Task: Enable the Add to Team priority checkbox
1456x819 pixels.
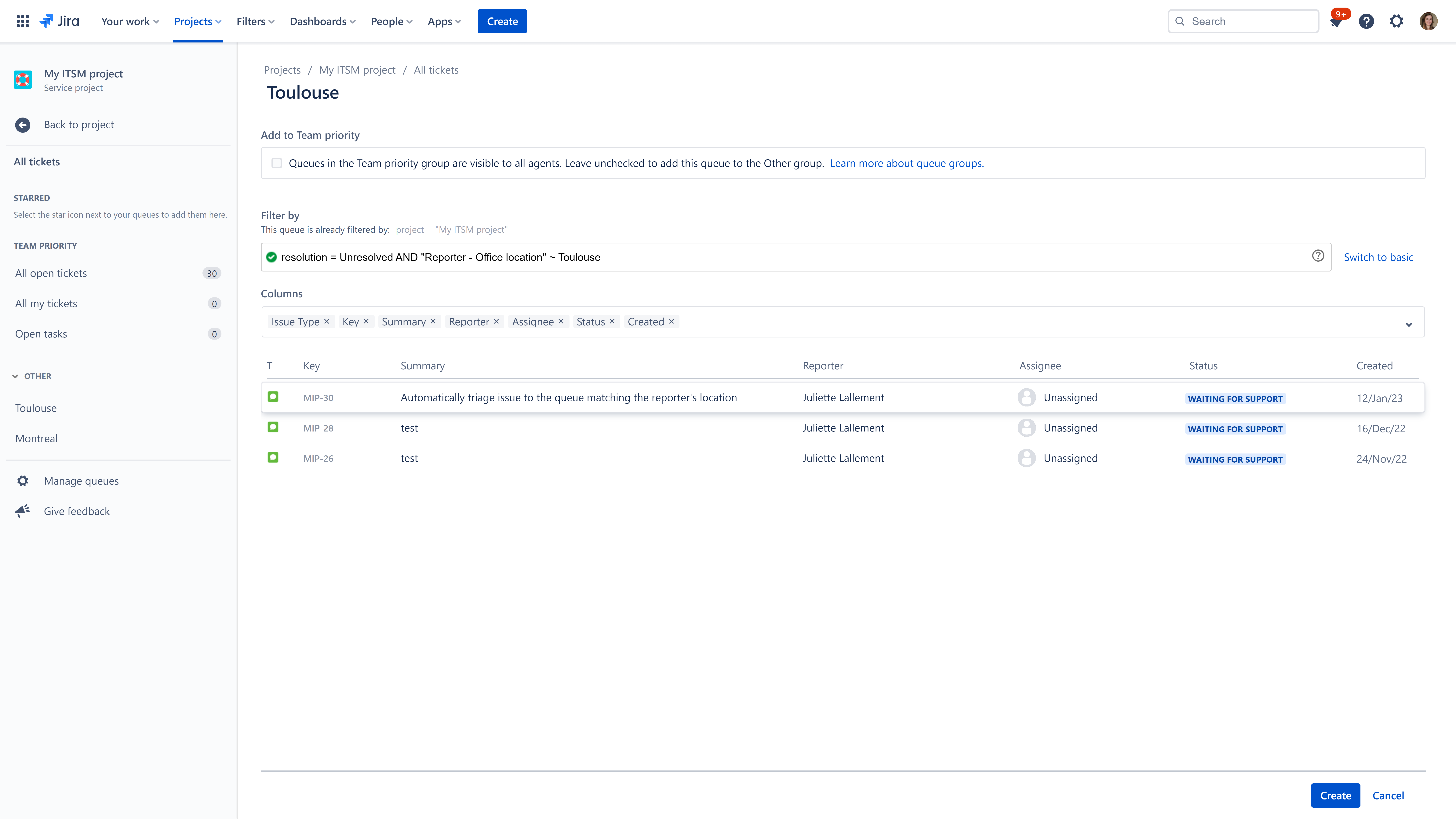Action: tap(276, 163)
